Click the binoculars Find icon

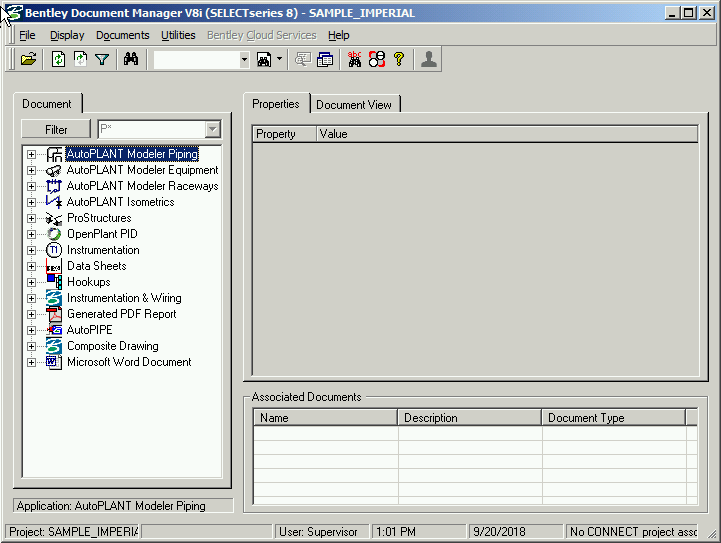131,59
